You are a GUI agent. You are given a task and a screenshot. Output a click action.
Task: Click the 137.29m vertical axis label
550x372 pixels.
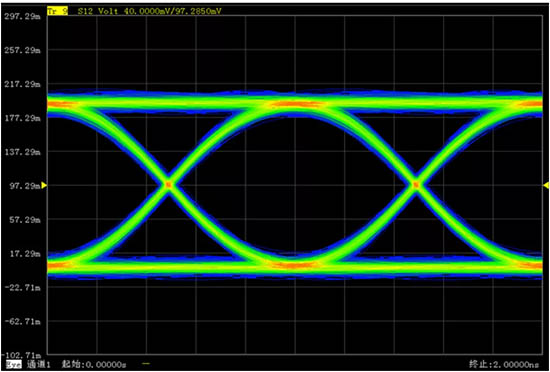[22, 152]
